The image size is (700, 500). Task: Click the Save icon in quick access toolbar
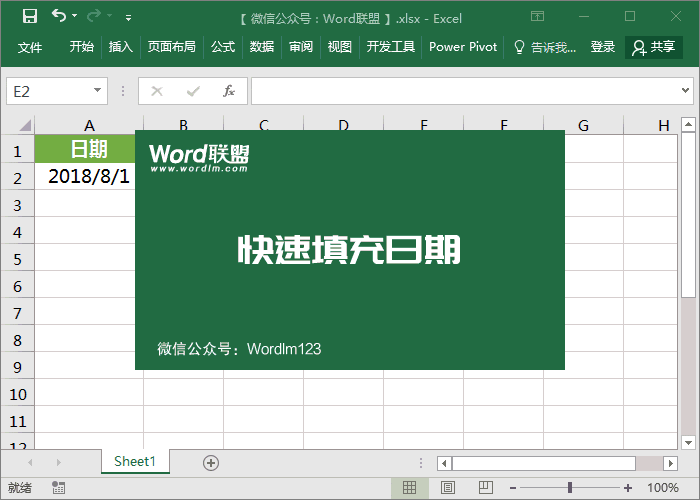30,16
